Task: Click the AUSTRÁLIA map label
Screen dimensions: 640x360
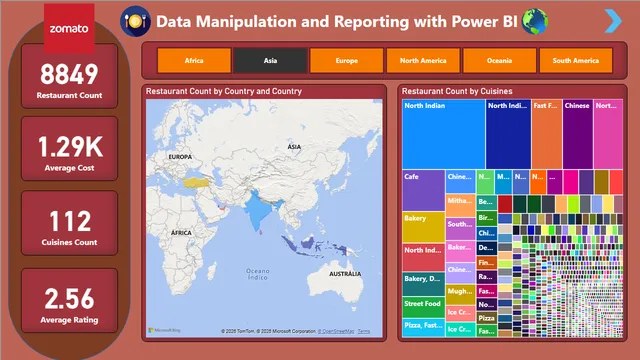Action: click(x=345, y=274)
